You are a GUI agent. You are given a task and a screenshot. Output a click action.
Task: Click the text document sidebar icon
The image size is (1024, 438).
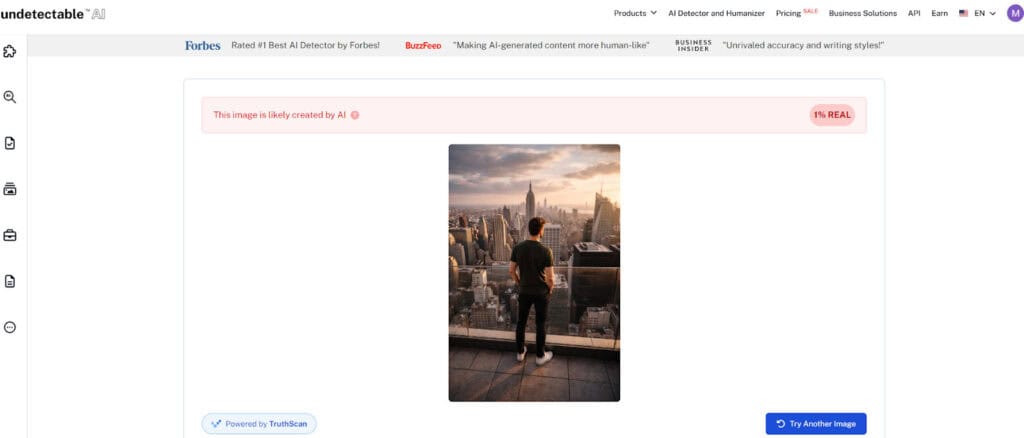click(x=10, y=281)
